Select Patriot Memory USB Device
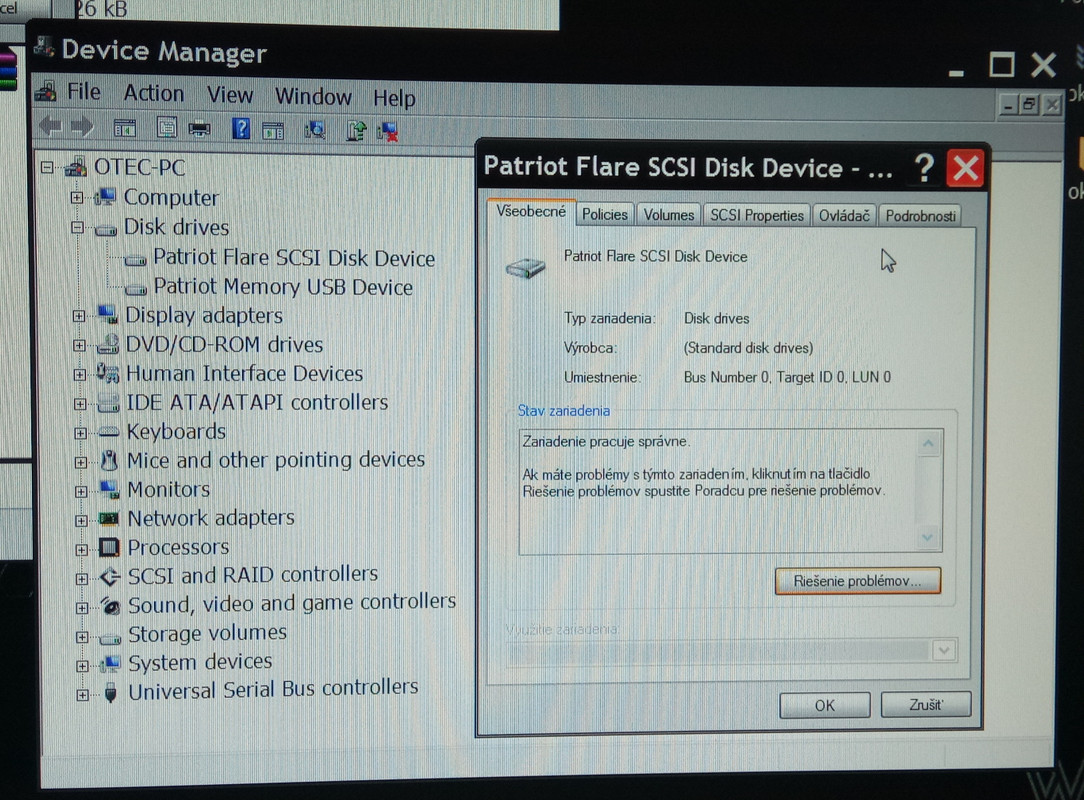 point(283,287)
